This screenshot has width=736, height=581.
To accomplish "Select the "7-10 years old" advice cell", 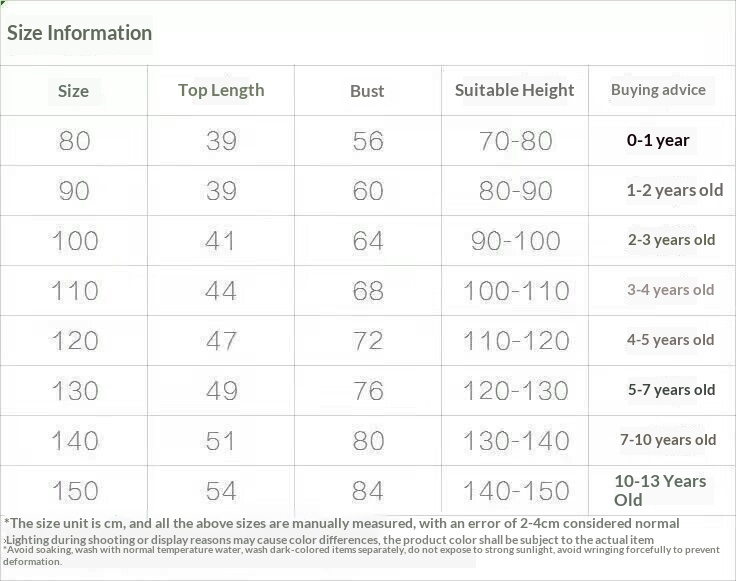I will pos(668,440).
